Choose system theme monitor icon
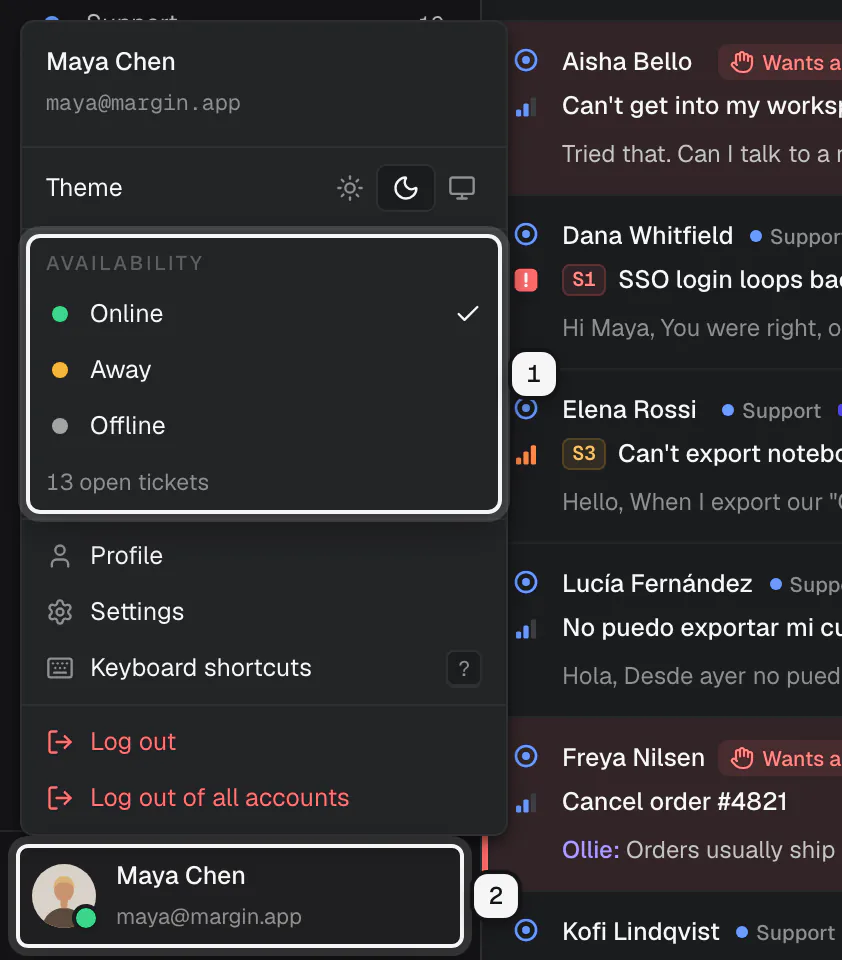Screen dimensions: 842x960 coord(462,188)
